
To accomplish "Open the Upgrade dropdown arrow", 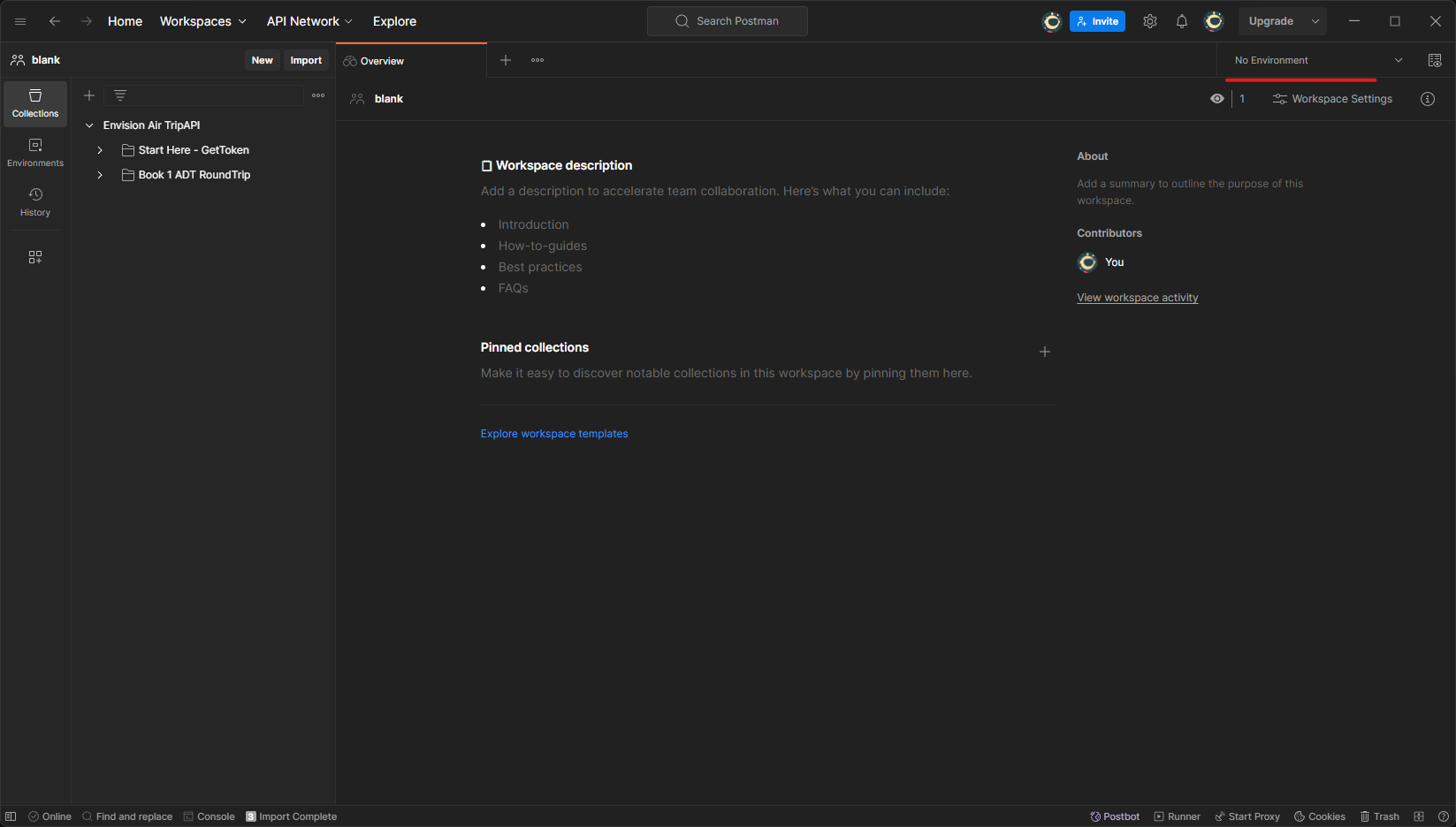I will (x=1315, y=21).
